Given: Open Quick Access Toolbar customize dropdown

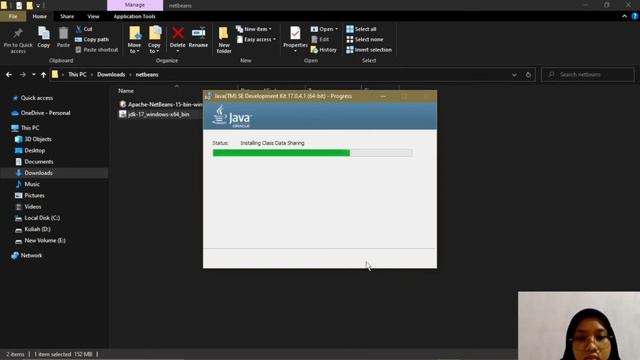Looking at the screenshot, I should tap(38, 6).
